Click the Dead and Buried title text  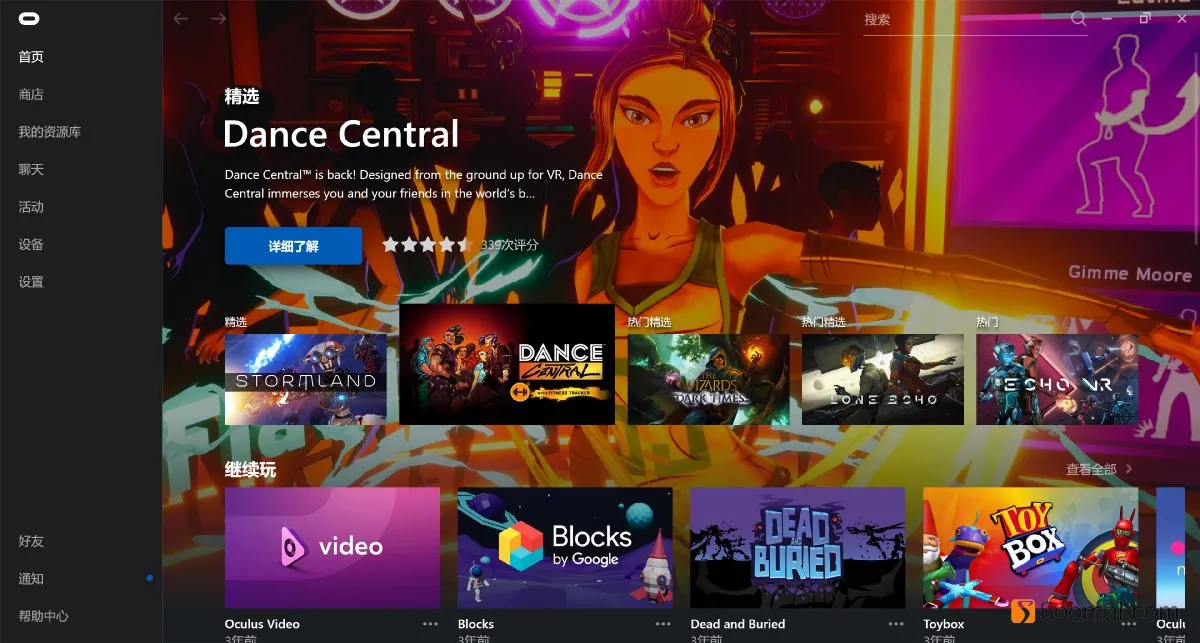tap(738, 624)
